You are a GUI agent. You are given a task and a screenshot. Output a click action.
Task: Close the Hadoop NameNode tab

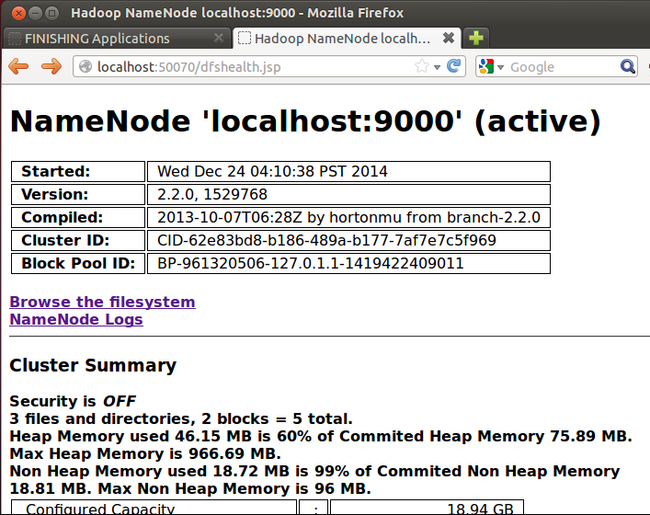tap(448, 38)
